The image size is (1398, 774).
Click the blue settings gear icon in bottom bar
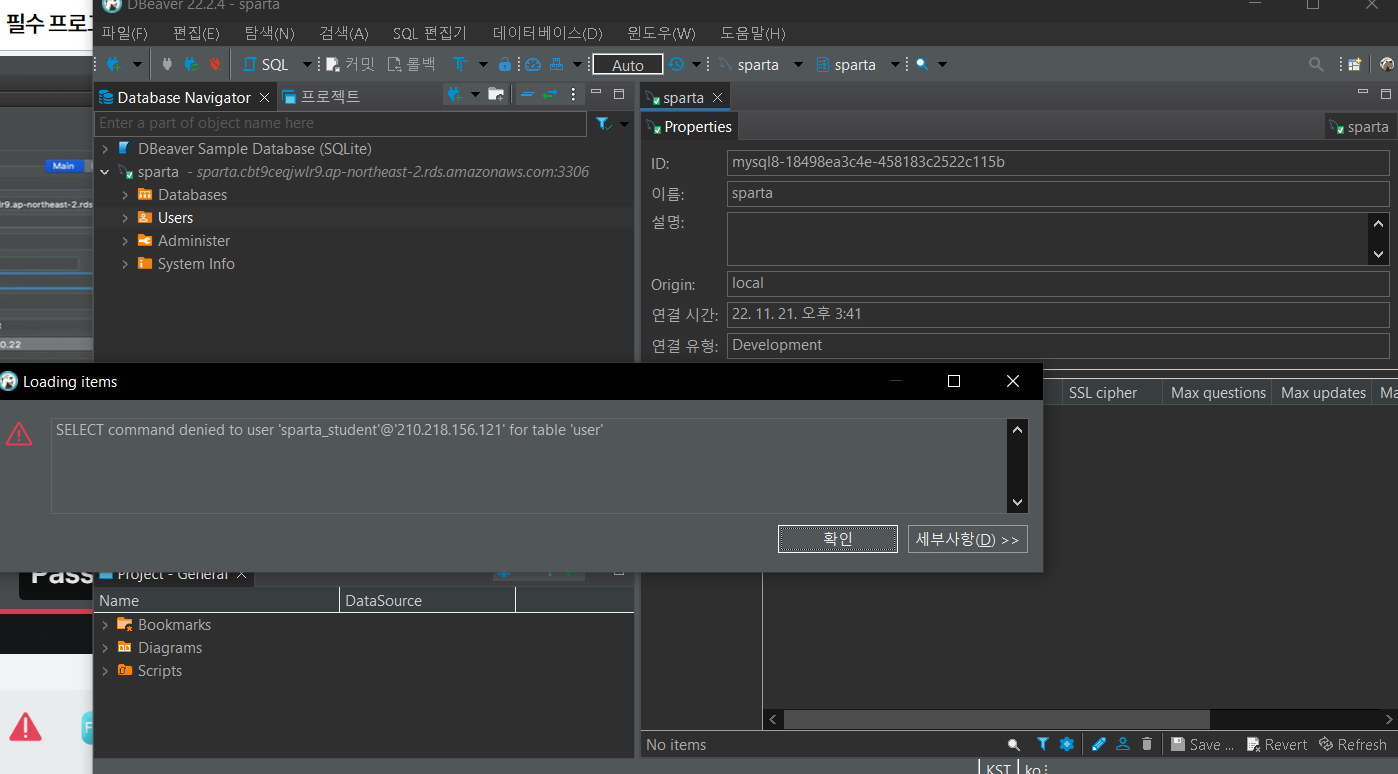click(x=1066, y=744)
